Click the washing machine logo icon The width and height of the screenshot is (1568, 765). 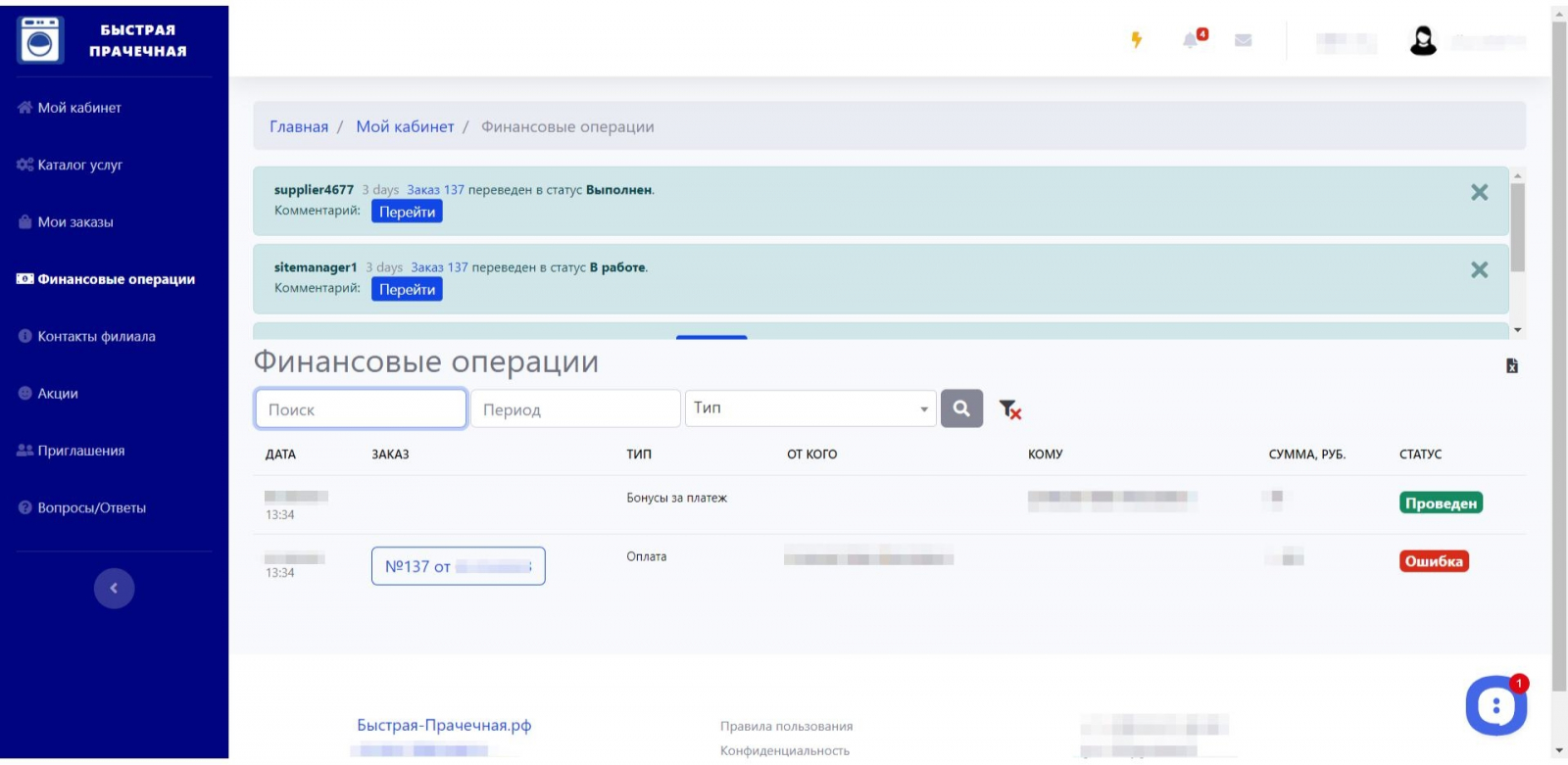point(40,40)
